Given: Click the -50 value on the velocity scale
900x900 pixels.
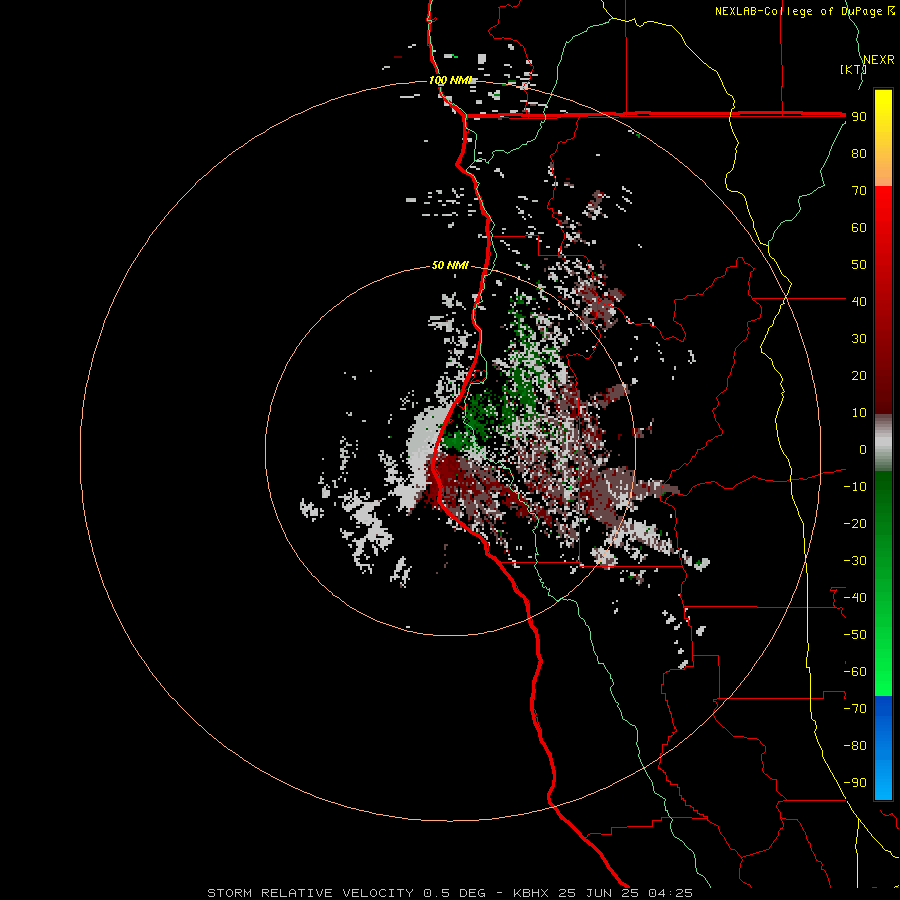Looking at the screenshot, I should (855, 634).
